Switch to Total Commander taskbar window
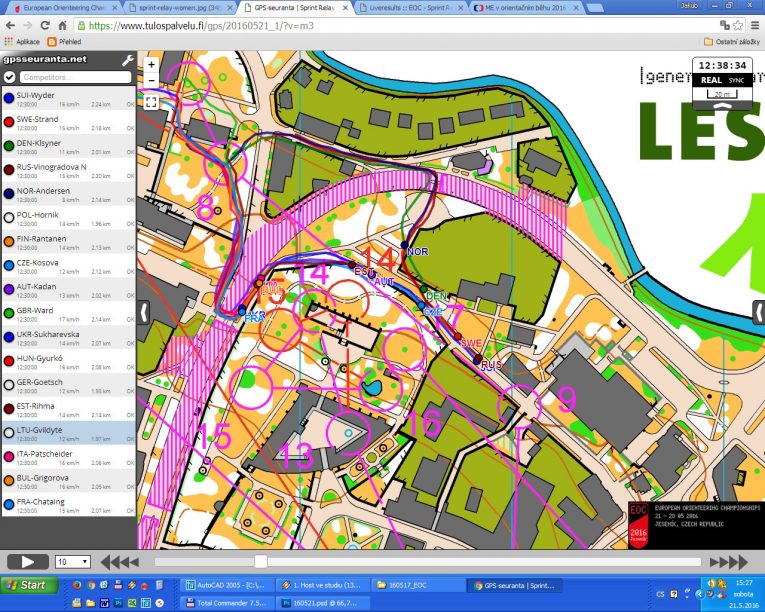The height and width of the screenshot is (612, 765). click(226, 603)
